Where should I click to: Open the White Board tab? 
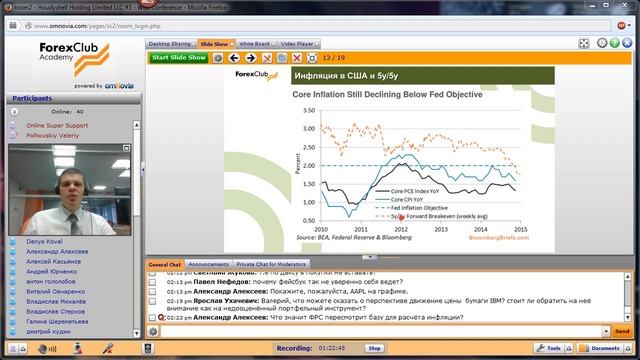tap(256, 44)
